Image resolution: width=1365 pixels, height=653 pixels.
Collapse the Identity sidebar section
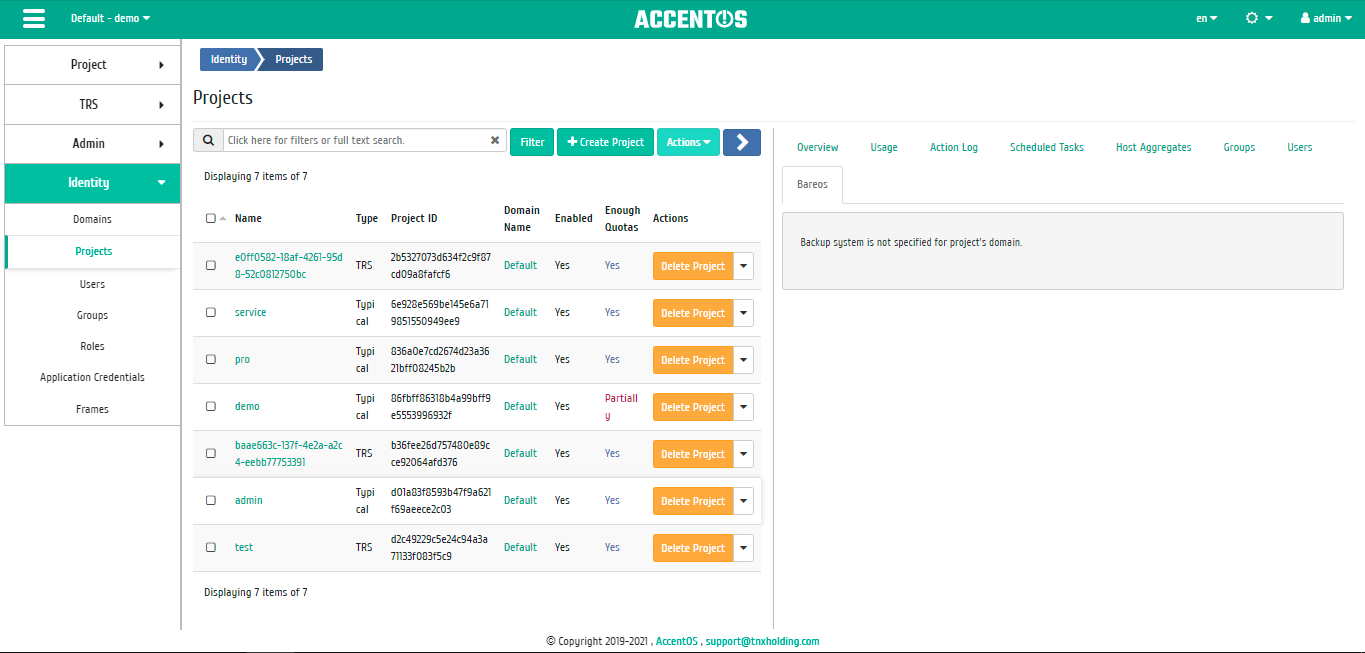[x=93, y=182]
